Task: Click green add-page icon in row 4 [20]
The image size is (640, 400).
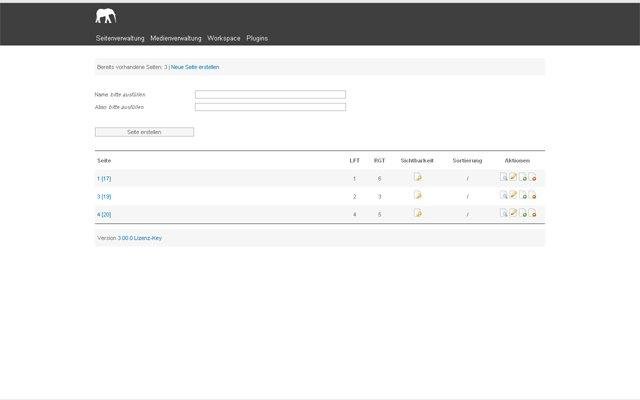Action: pos(523,213)
